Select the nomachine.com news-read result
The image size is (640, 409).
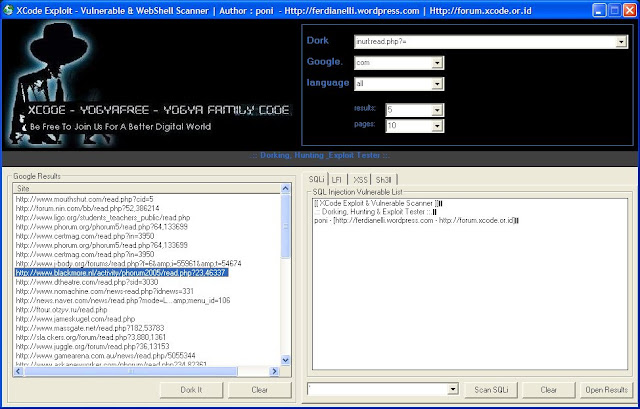point(105,291)
